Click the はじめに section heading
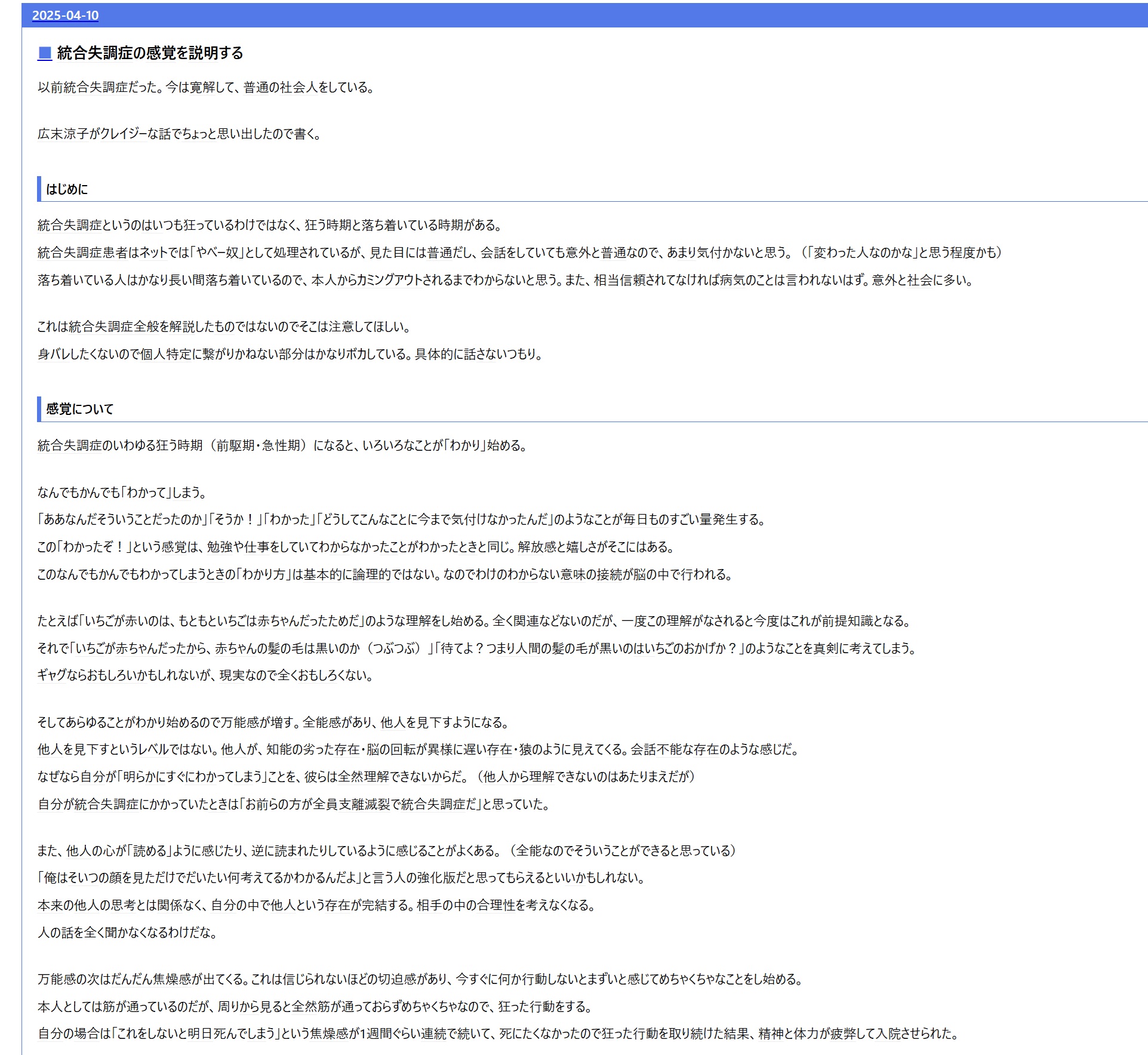Screen dimensions: 1148x1055 coord(67,189)
